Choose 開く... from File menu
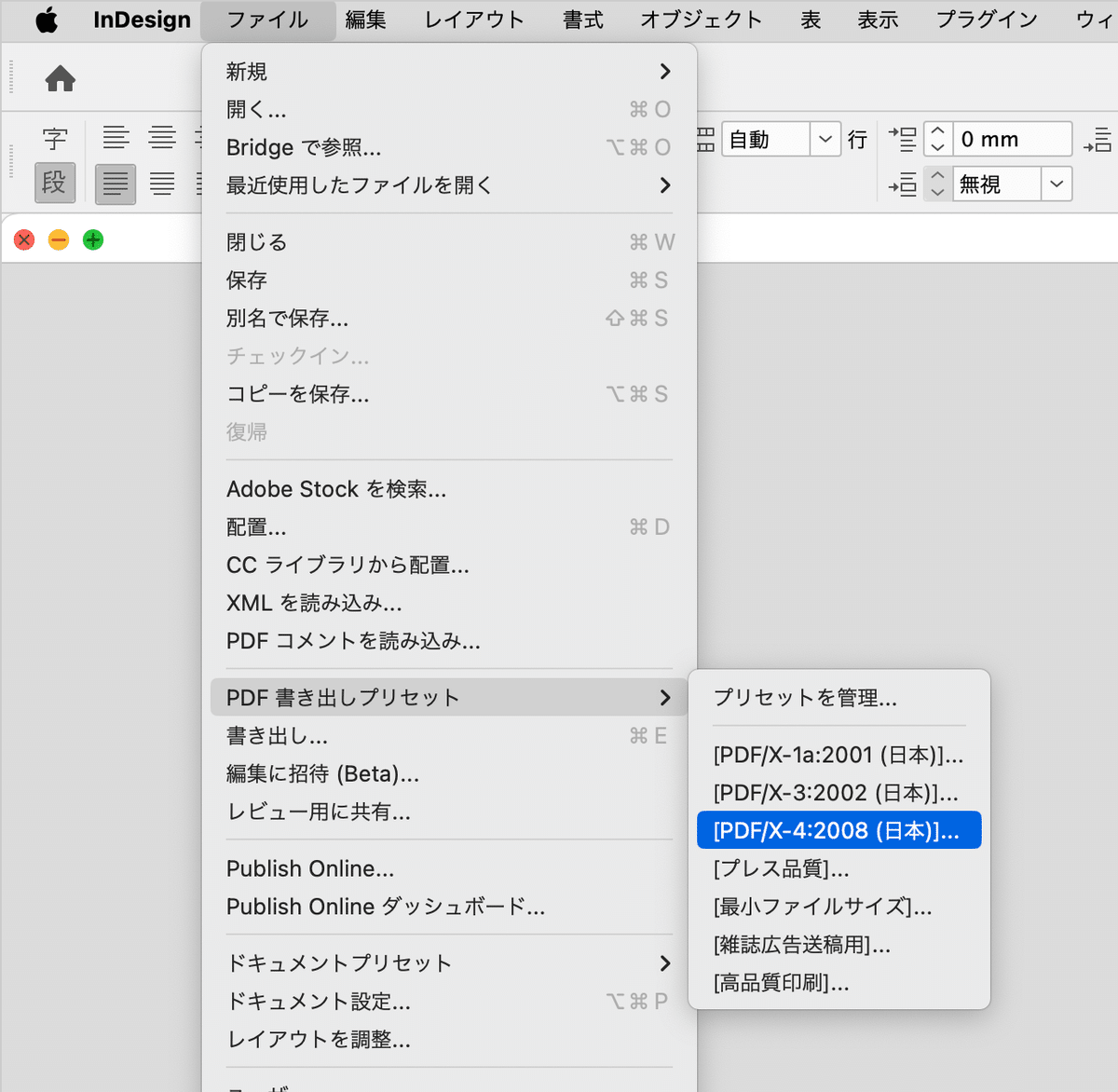This screenshot has height=1092, width=1118. (x=449, y=109)
